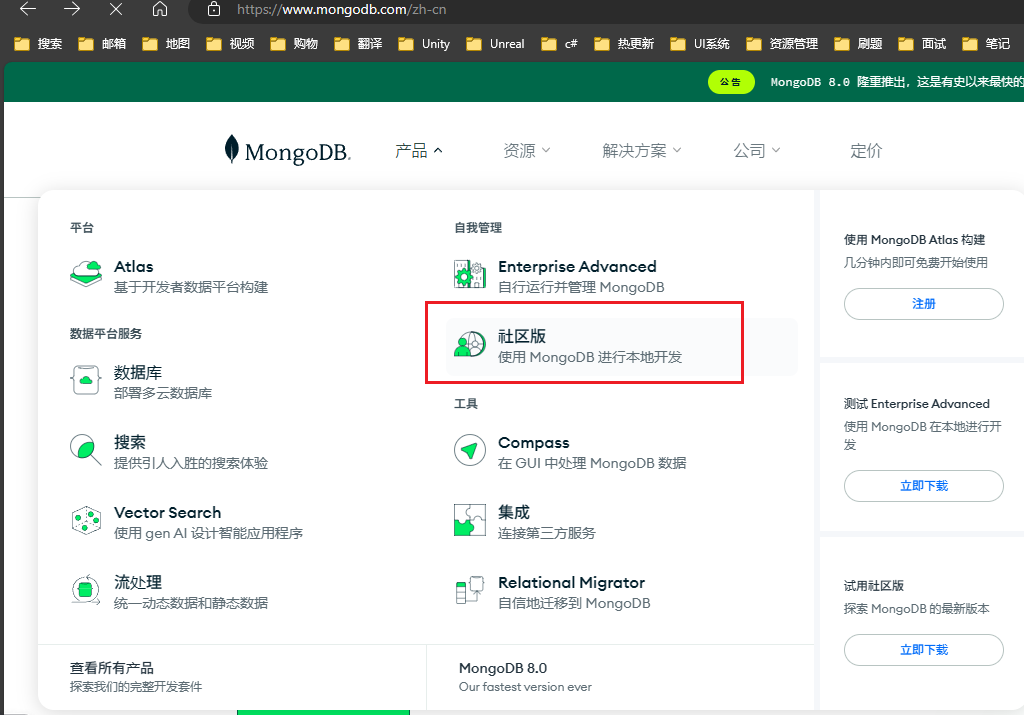Click the Atlas cloud icon
This screenshot has height=715, width=1024.
click(x=86, y=275)
